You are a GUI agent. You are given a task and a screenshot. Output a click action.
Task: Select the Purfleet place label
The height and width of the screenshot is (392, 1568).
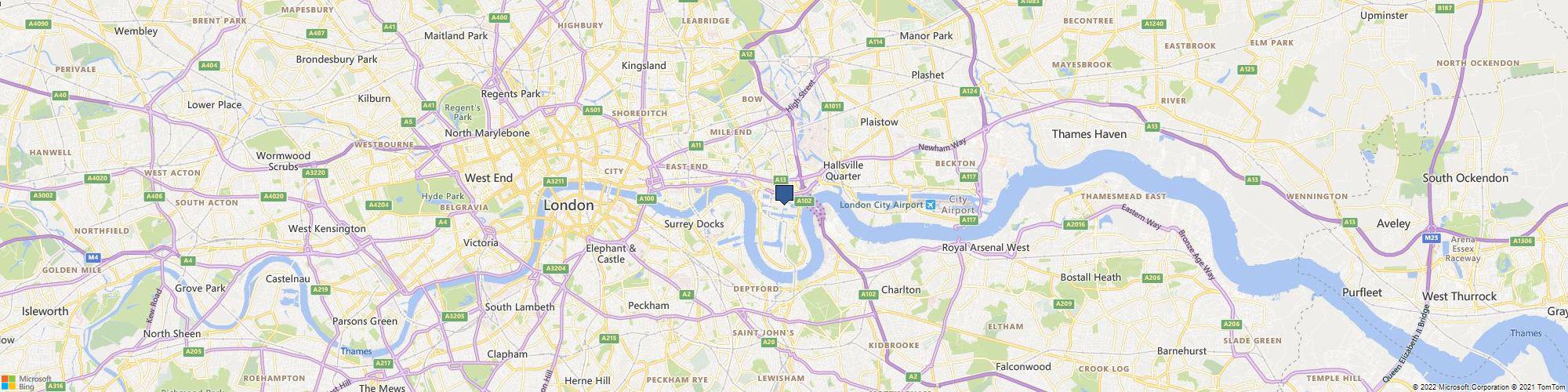click(1361, 292)
